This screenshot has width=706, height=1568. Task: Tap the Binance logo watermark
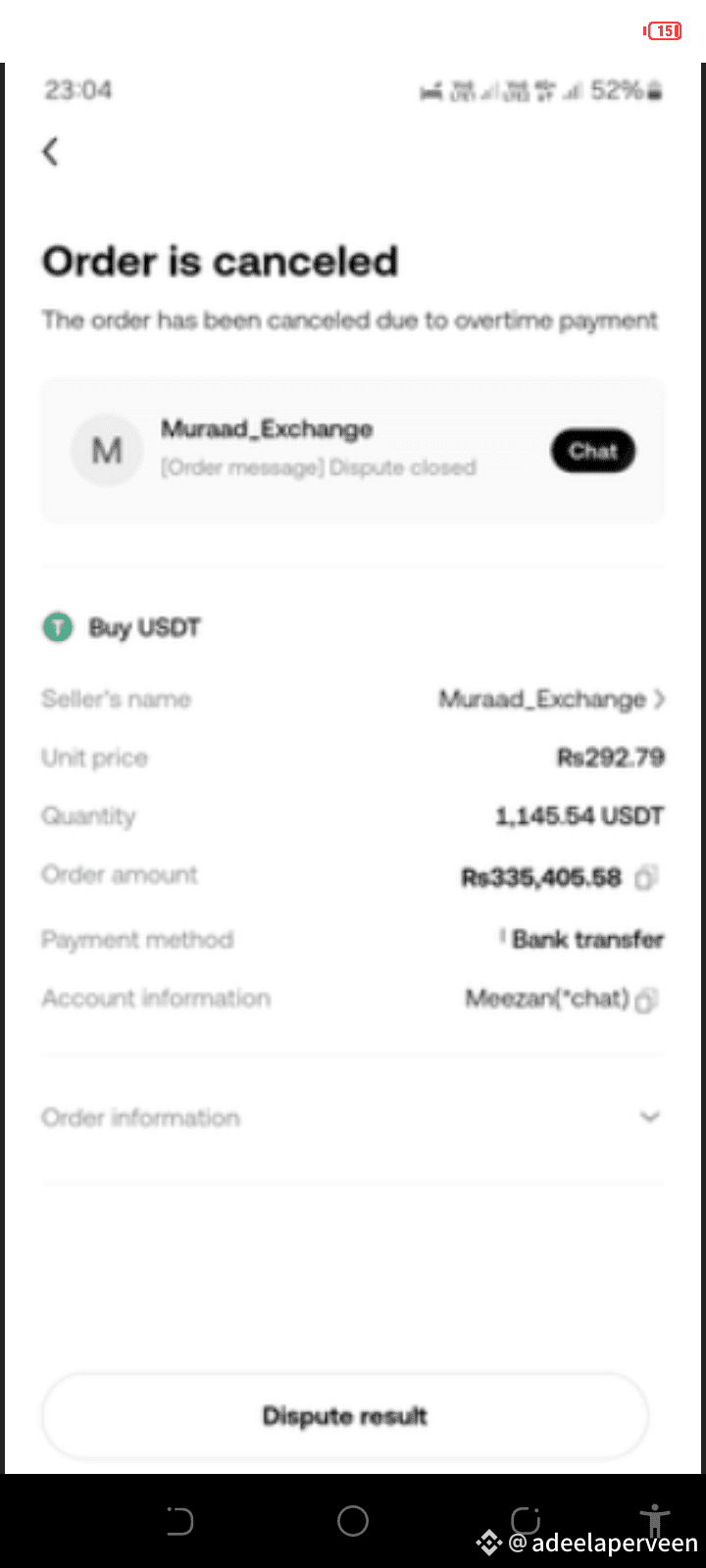[488, 1543]
